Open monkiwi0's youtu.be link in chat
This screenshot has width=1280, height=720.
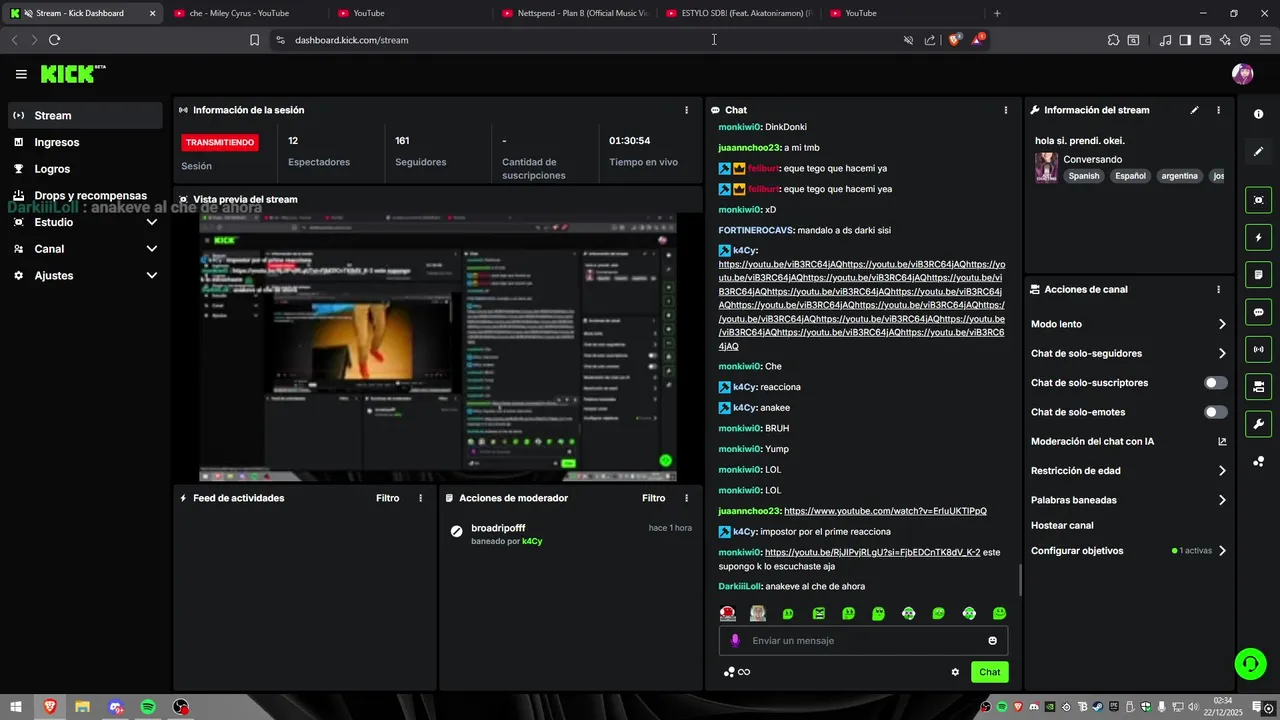click(872, 552)
